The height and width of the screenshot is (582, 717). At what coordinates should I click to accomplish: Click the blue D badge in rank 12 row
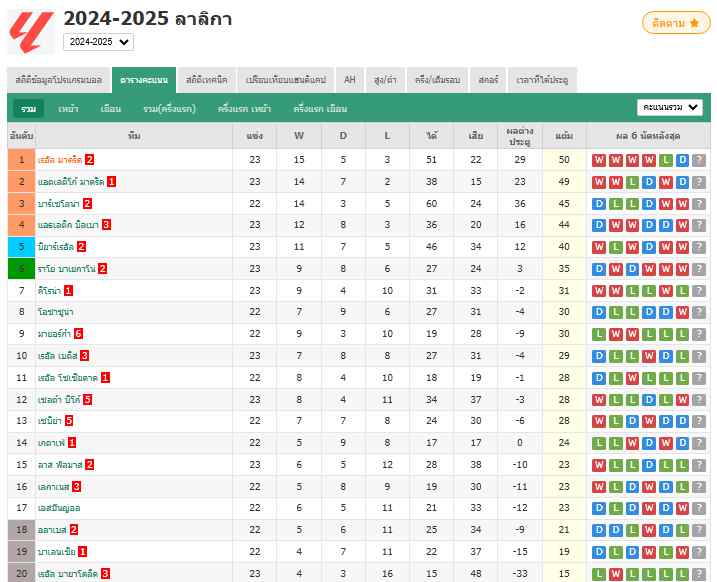point(649,400)
